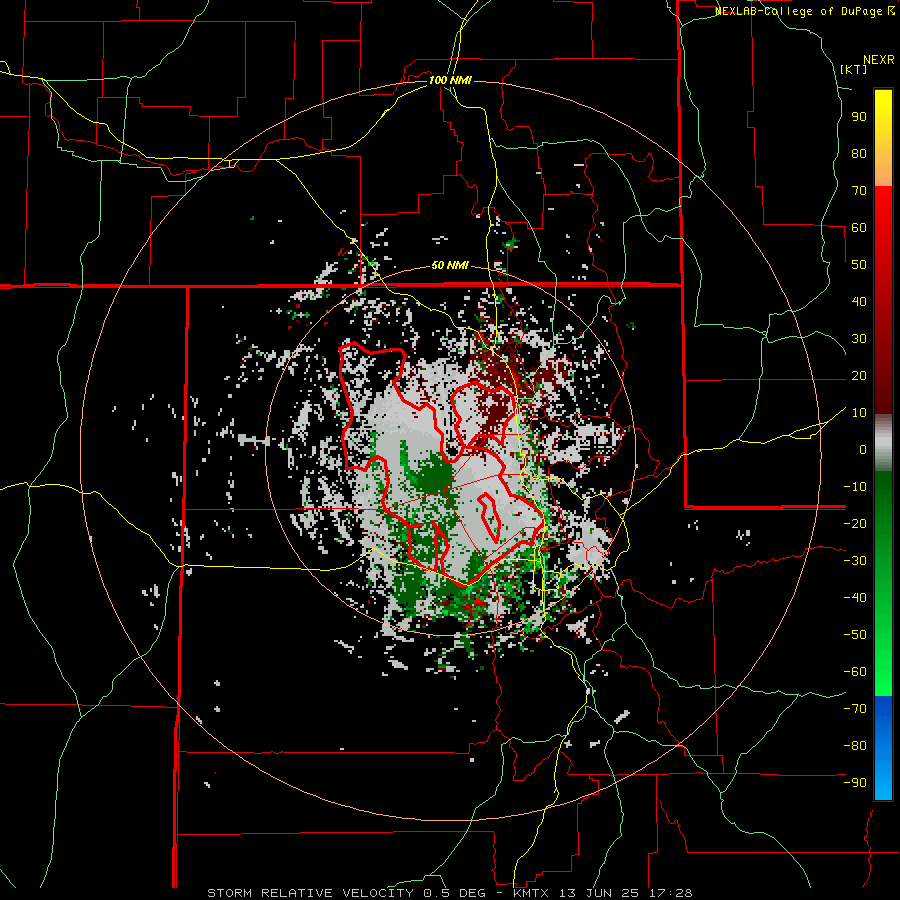Select the 80 value on the velocity scale
The width and height of the screenshot is (900, 900).
click(859, 153)
